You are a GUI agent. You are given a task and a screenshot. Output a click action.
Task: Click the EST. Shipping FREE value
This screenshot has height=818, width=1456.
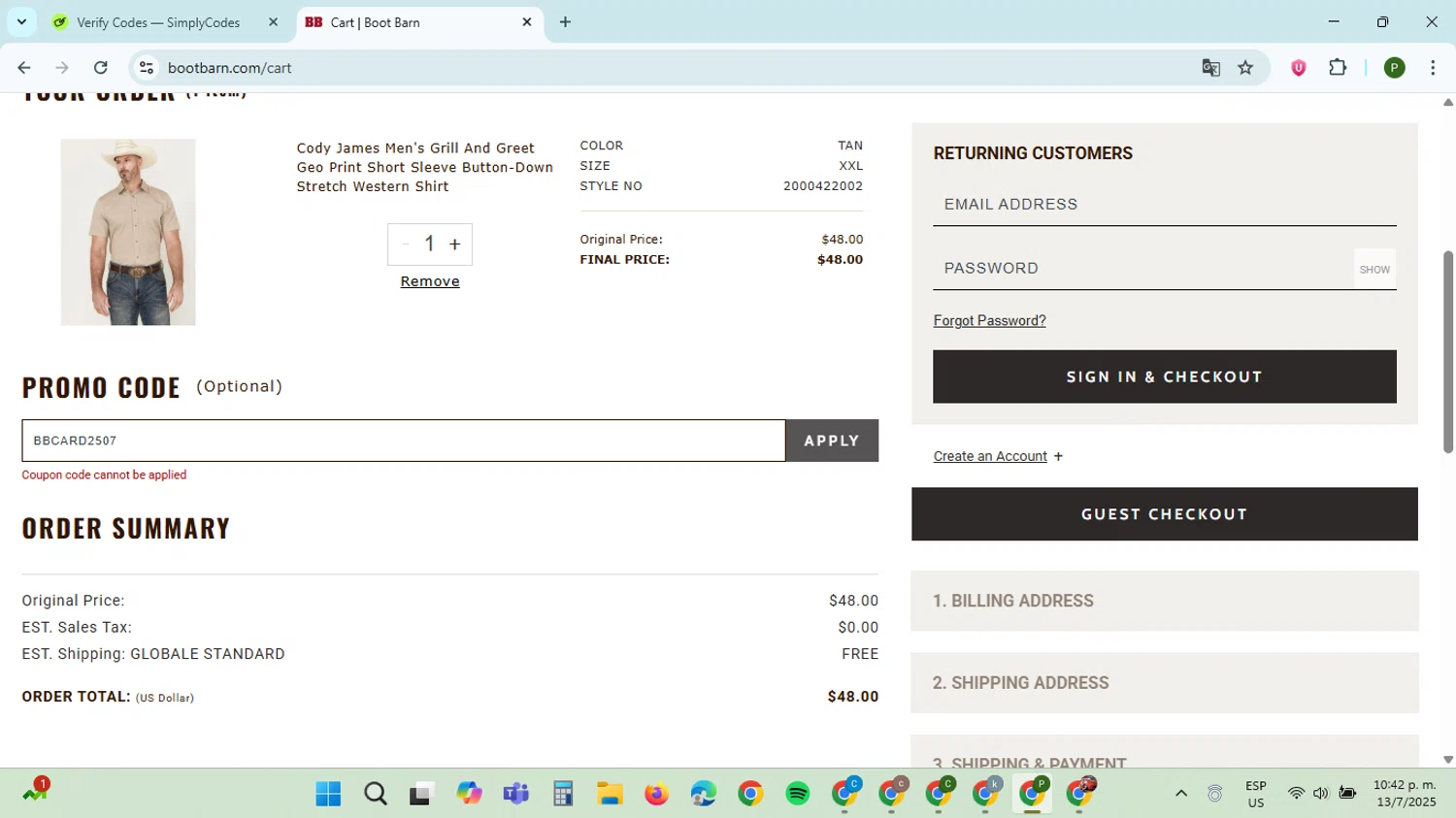pyautogui.click(x=860, y=654)
